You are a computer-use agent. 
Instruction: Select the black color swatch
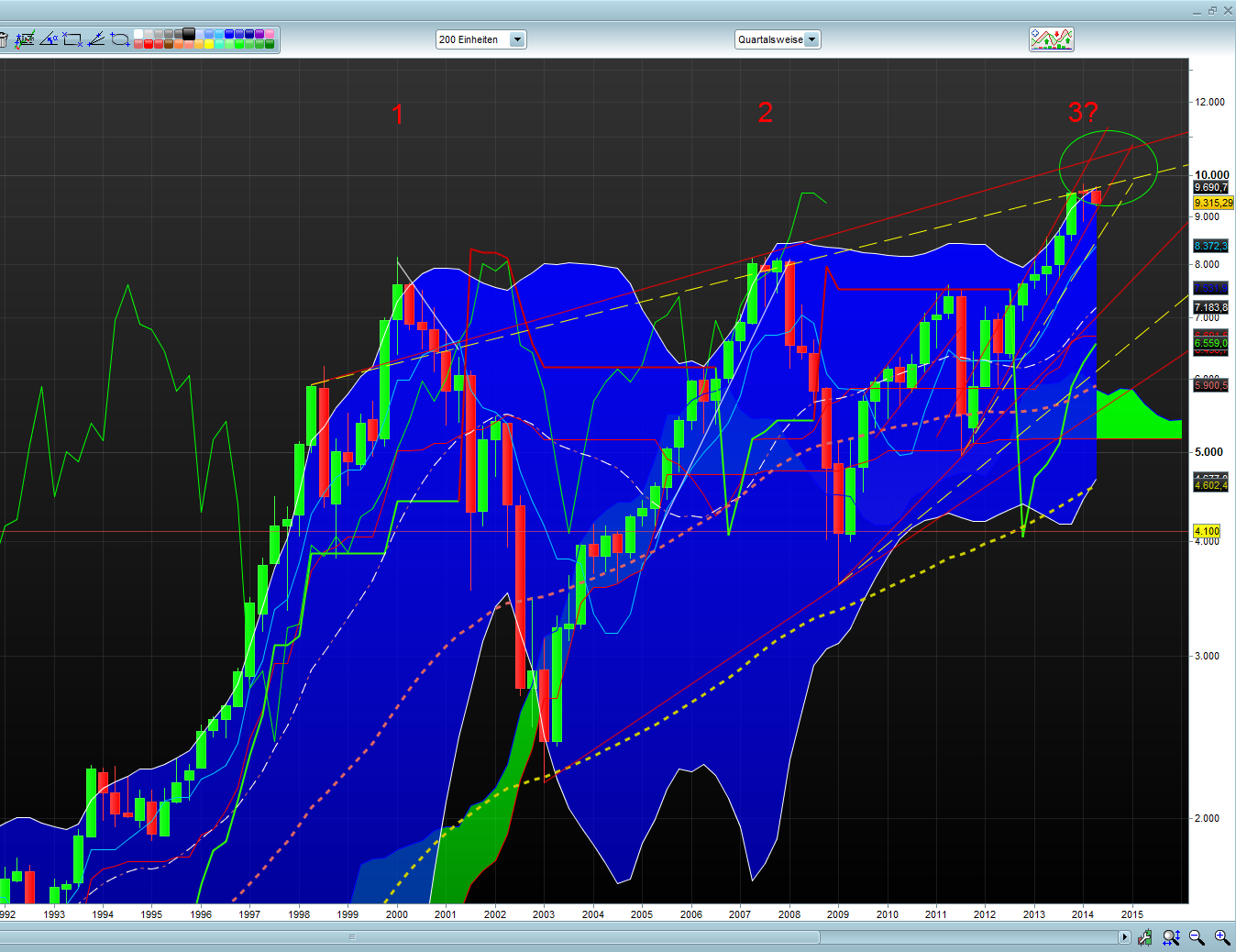click(x=189, y=36)
